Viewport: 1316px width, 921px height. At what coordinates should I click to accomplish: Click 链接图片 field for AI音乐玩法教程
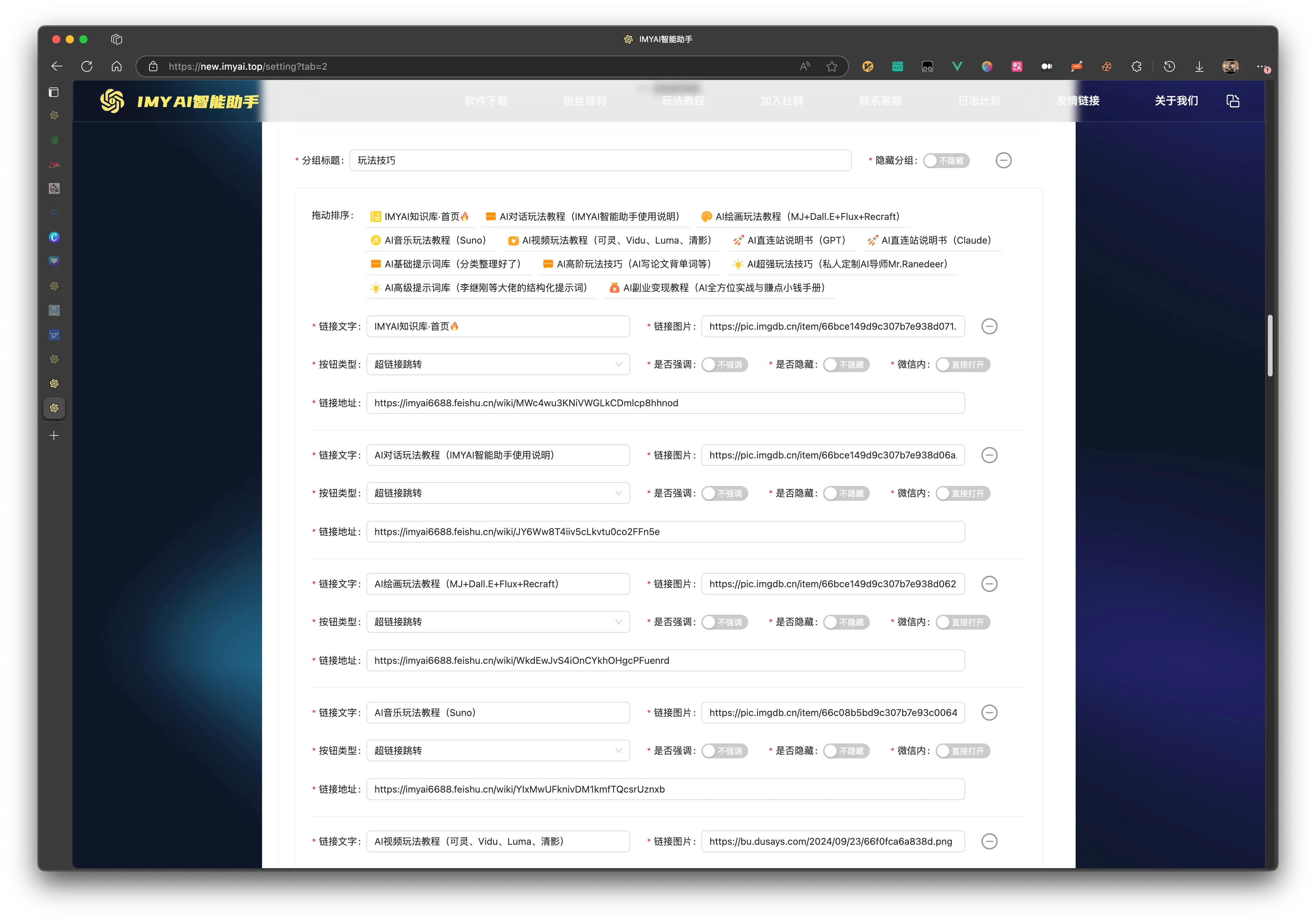833,713
